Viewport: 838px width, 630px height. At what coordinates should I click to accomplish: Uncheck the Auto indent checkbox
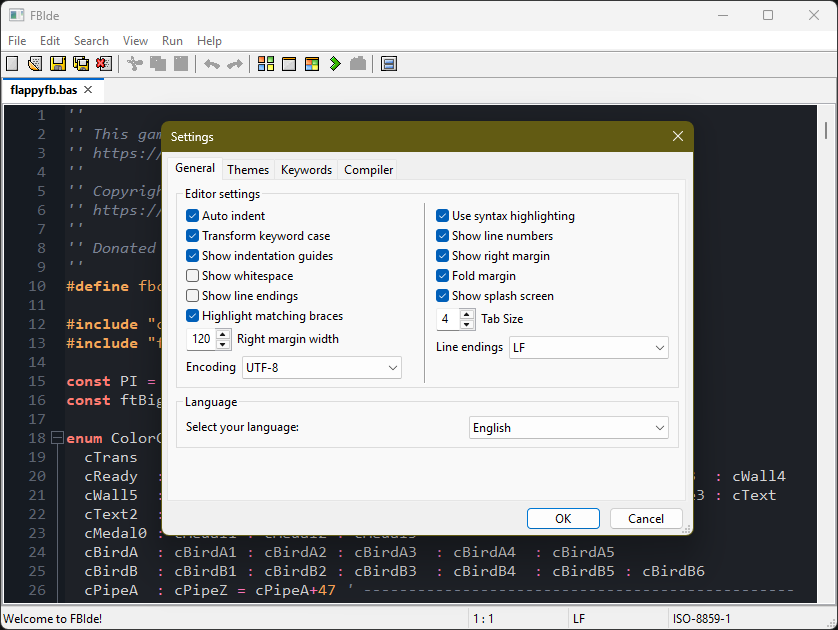click(192, 216)
